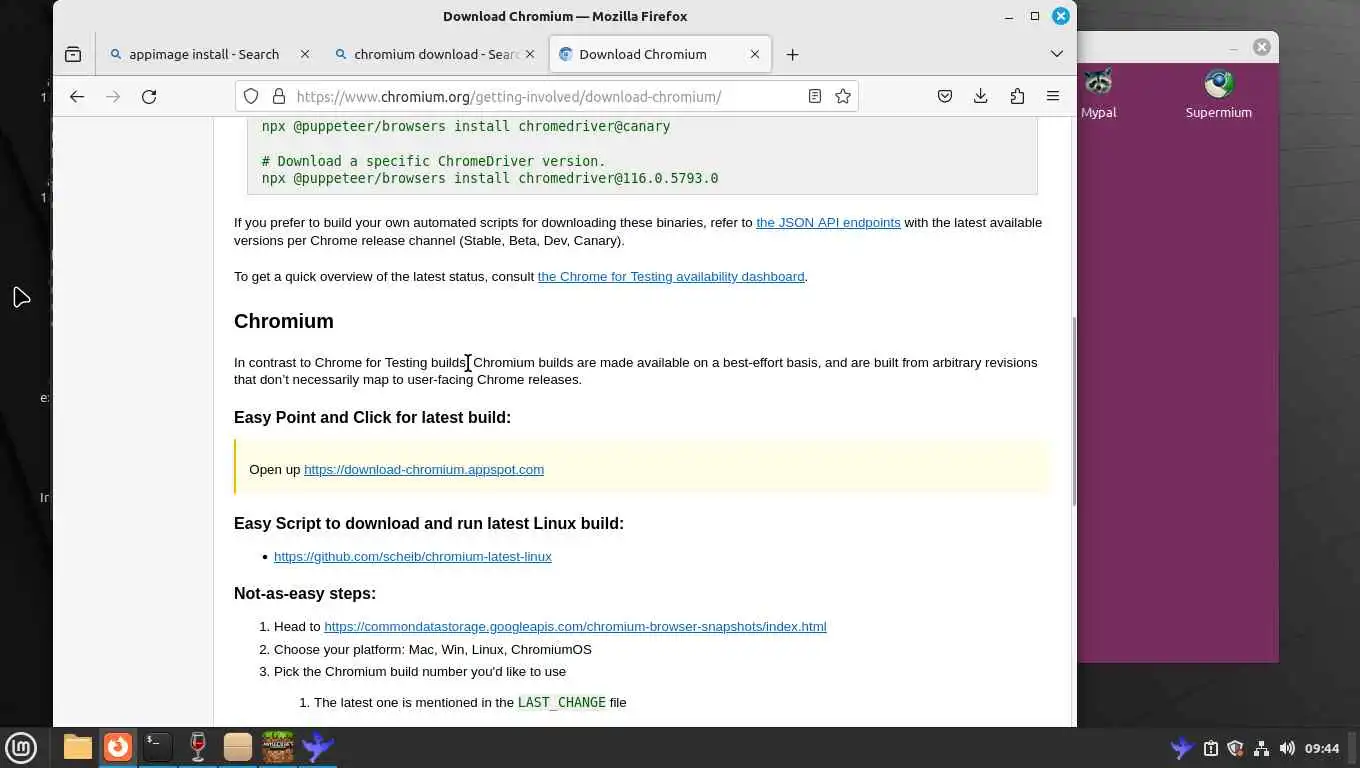The height and width of the screenshot is (768, 1360).
Task: Close the appimage install tab
Action: [x=305, y=54]
